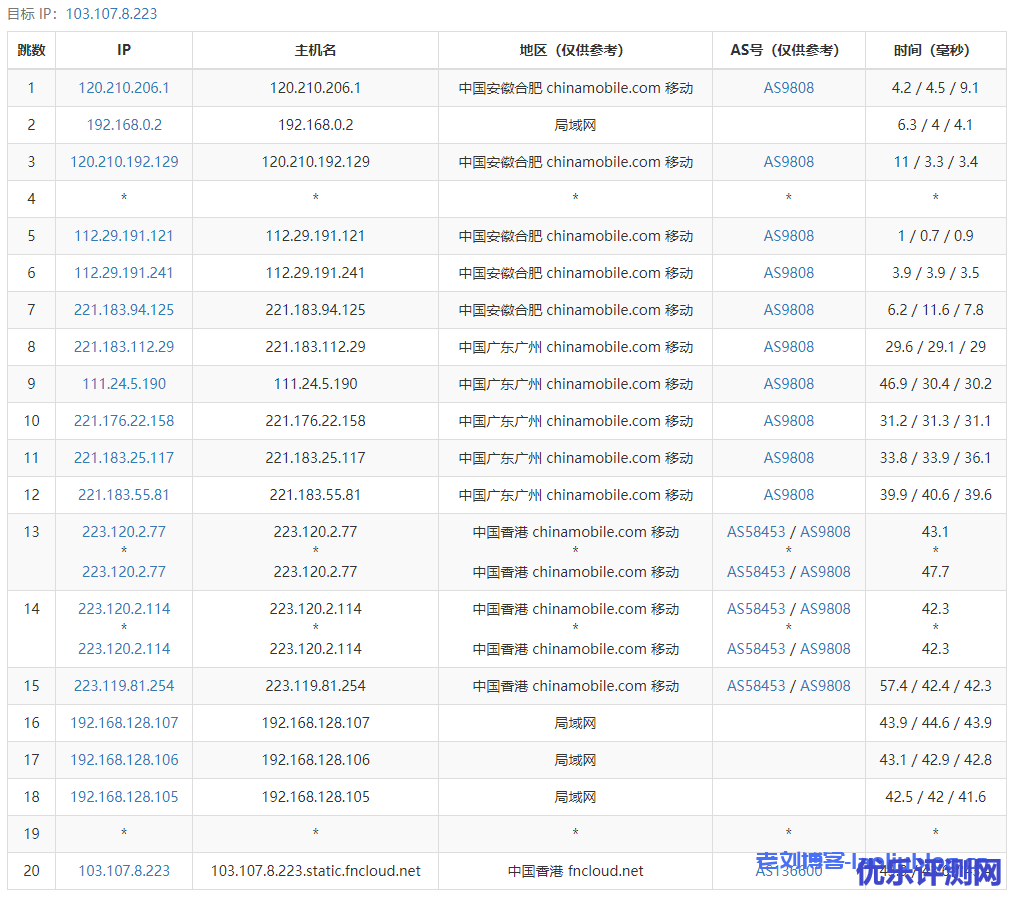Open IP link 221.183.112.29 in hop 8
Viewport: 1015px width, 899px height.
pyautogui.click(x=124, y=347)
